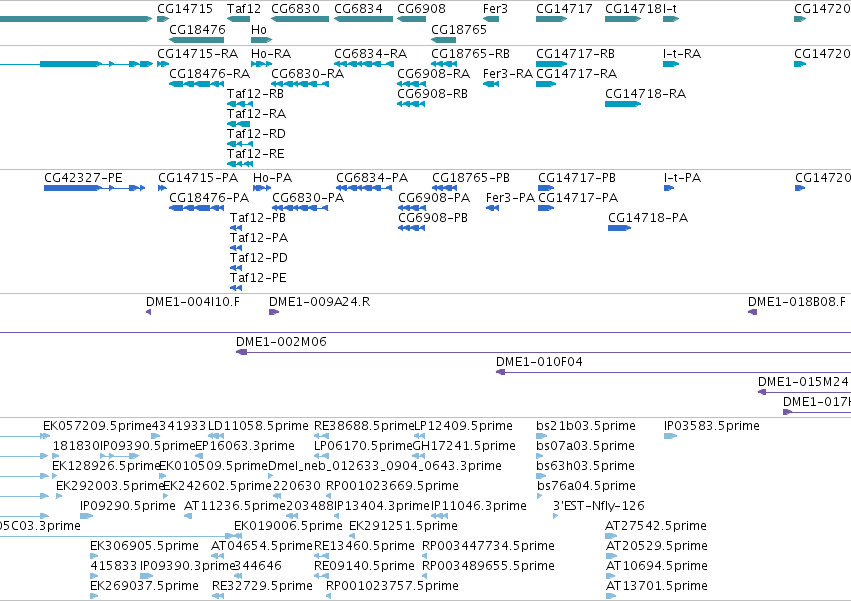The height and width of the screenshot is (601, 851).
Task: Select EST IP03583.5prime
Action: pos(712,426)
